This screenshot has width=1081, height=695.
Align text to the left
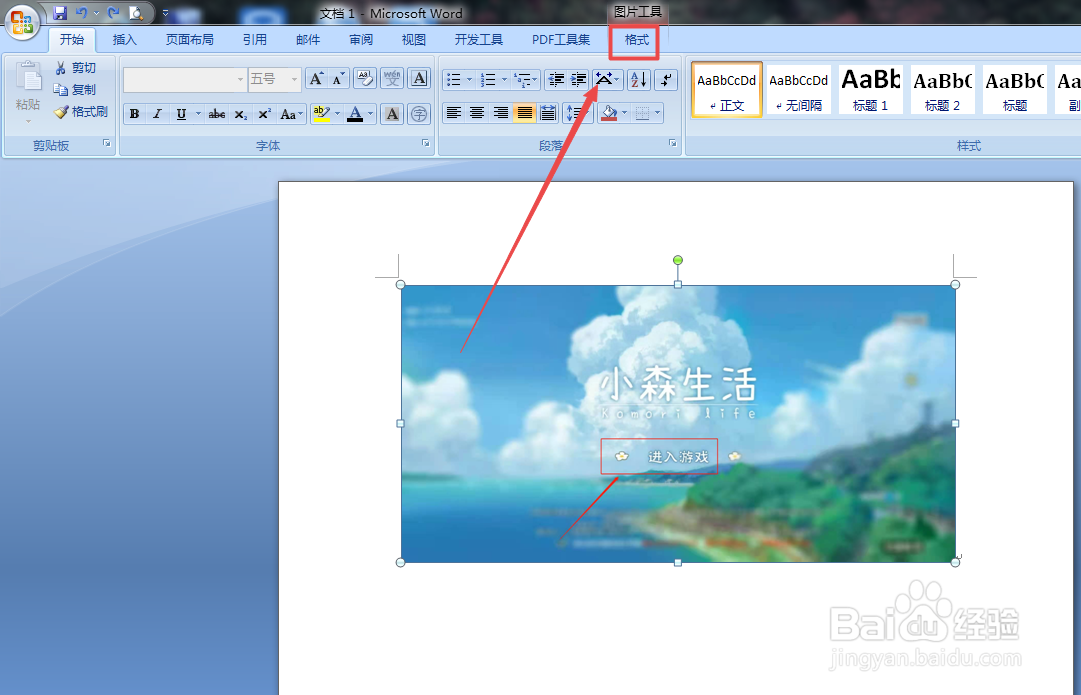tap(454, 112)
